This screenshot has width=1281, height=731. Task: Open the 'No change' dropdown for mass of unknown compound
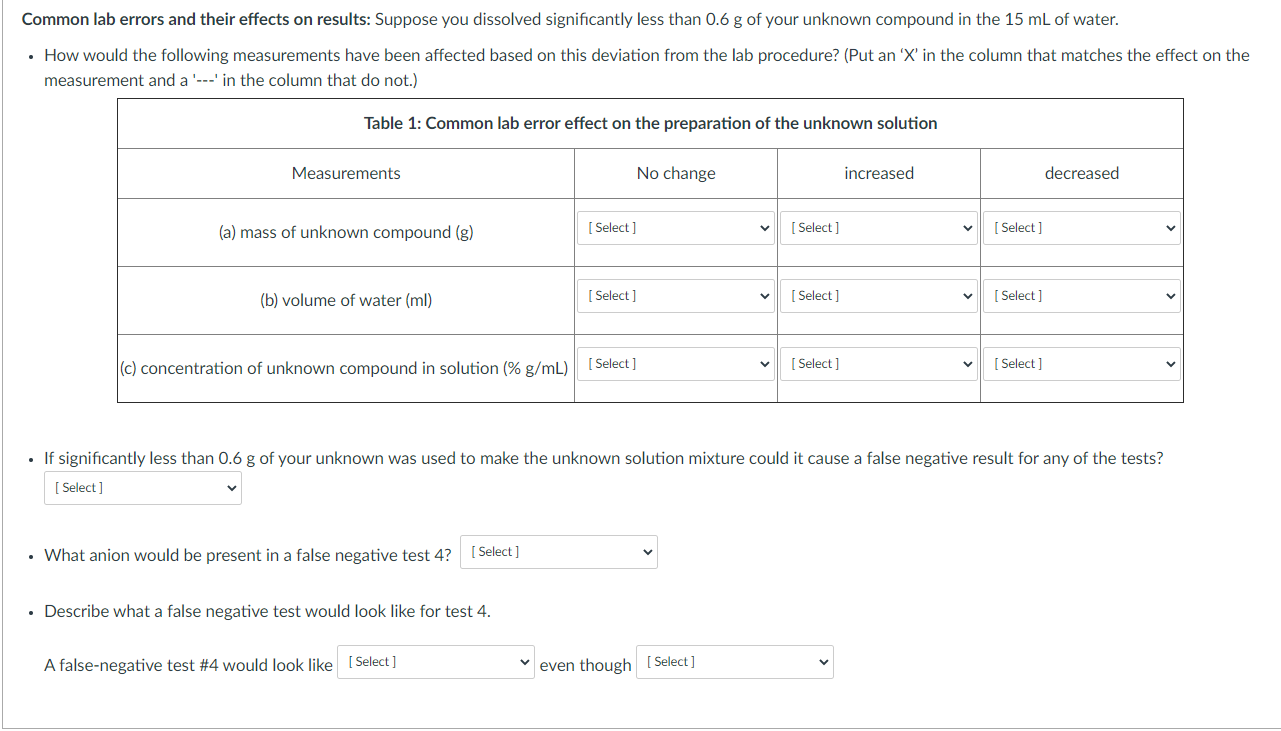coord(675,227)
